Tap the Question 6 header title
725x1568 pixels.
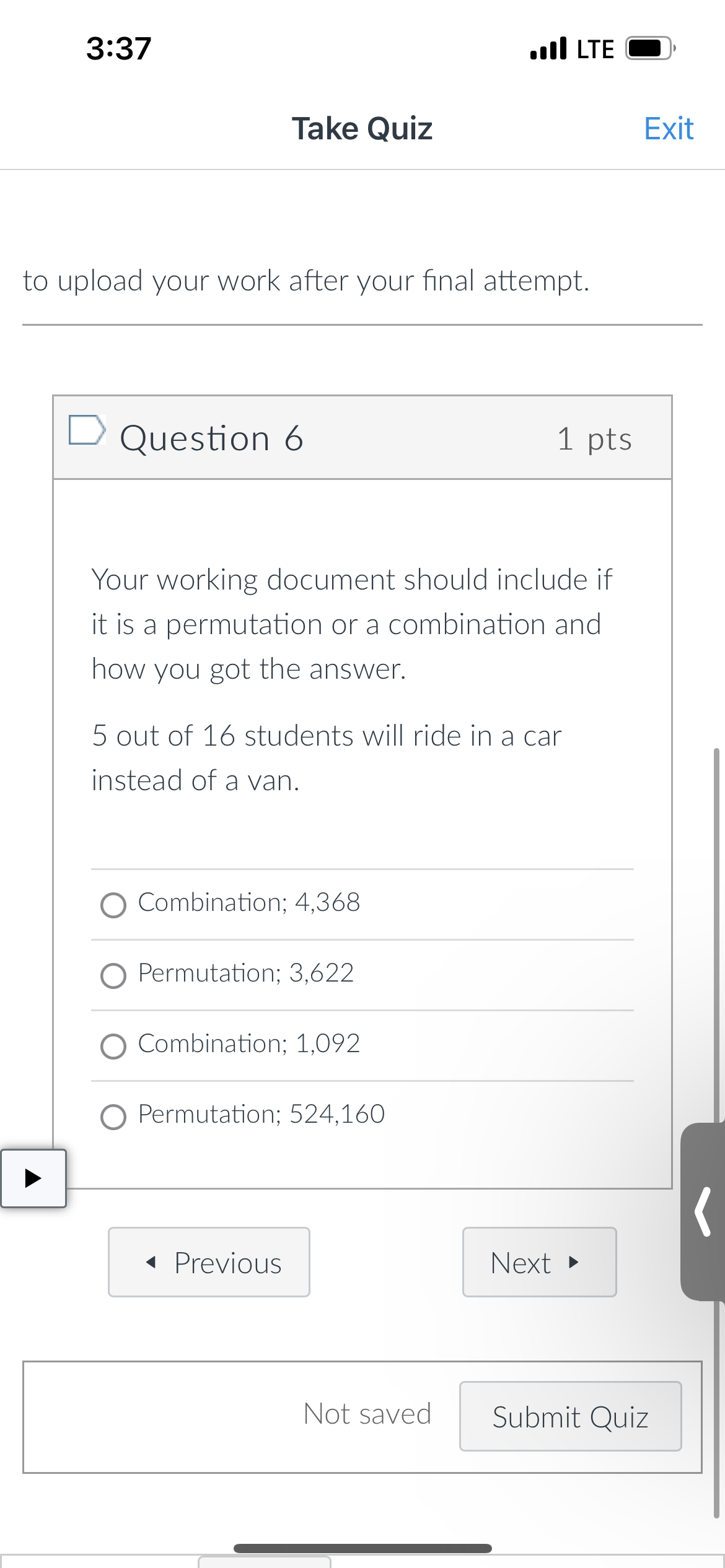[x=212, y=438]
